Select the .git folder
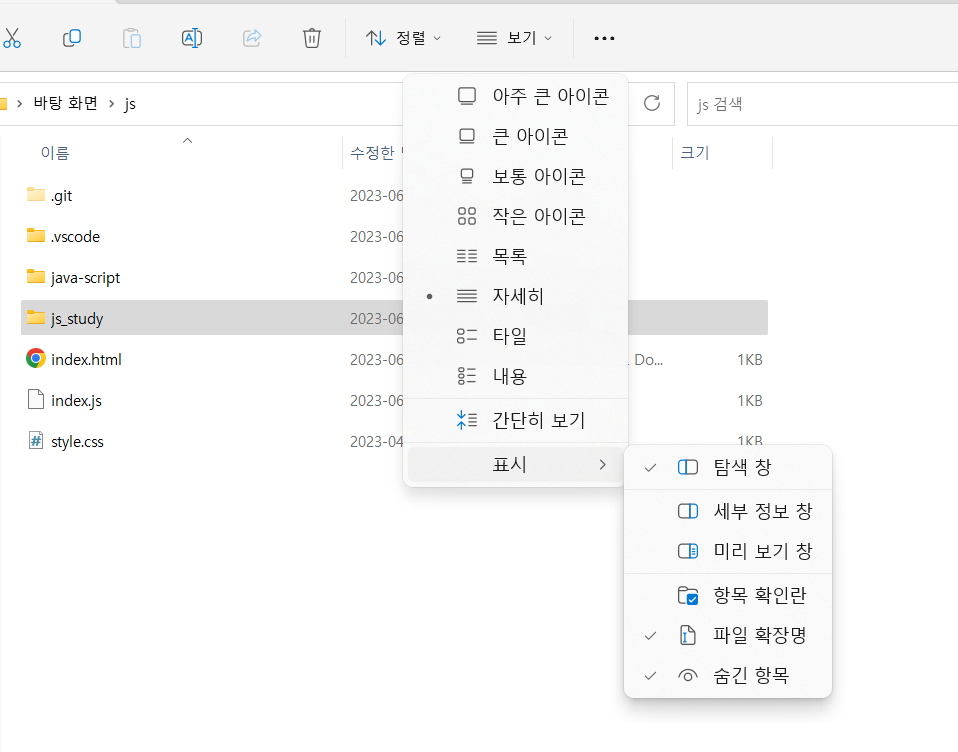958x752 pixels. 61,195
